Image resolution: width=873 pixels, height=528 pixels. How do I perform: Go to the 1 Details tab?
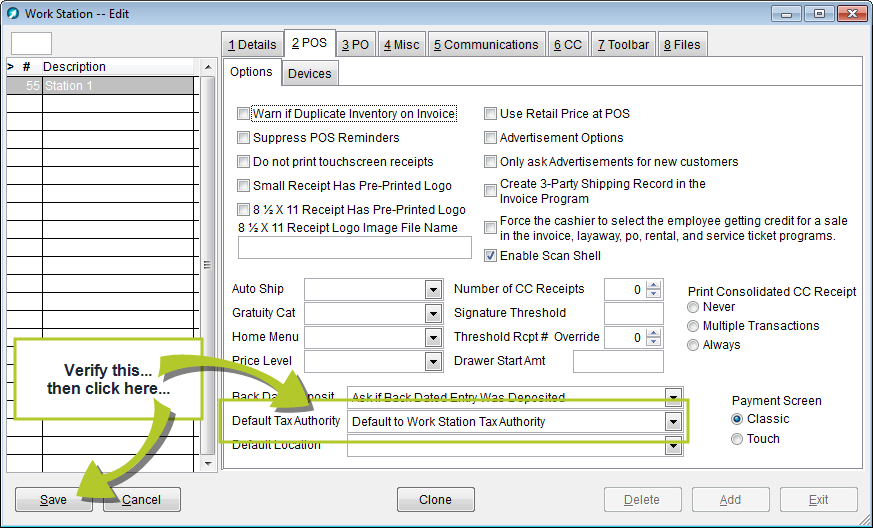[x=252, y=44]
